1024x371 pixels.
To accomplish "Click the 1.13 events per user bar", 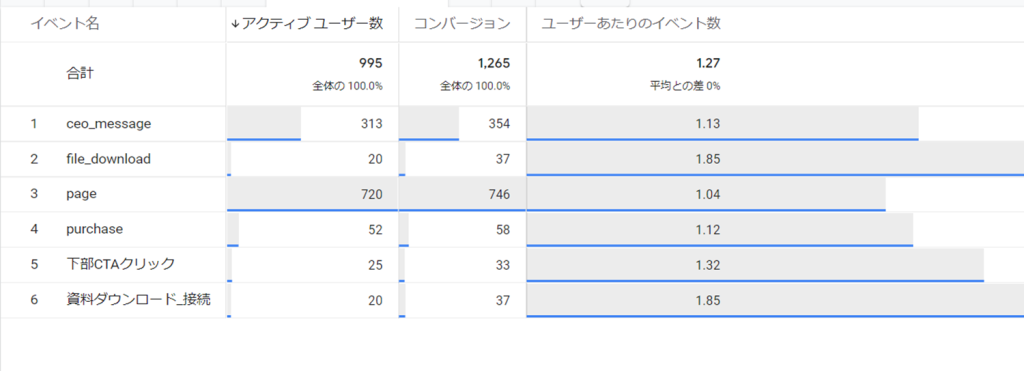I will coord(722,123).
